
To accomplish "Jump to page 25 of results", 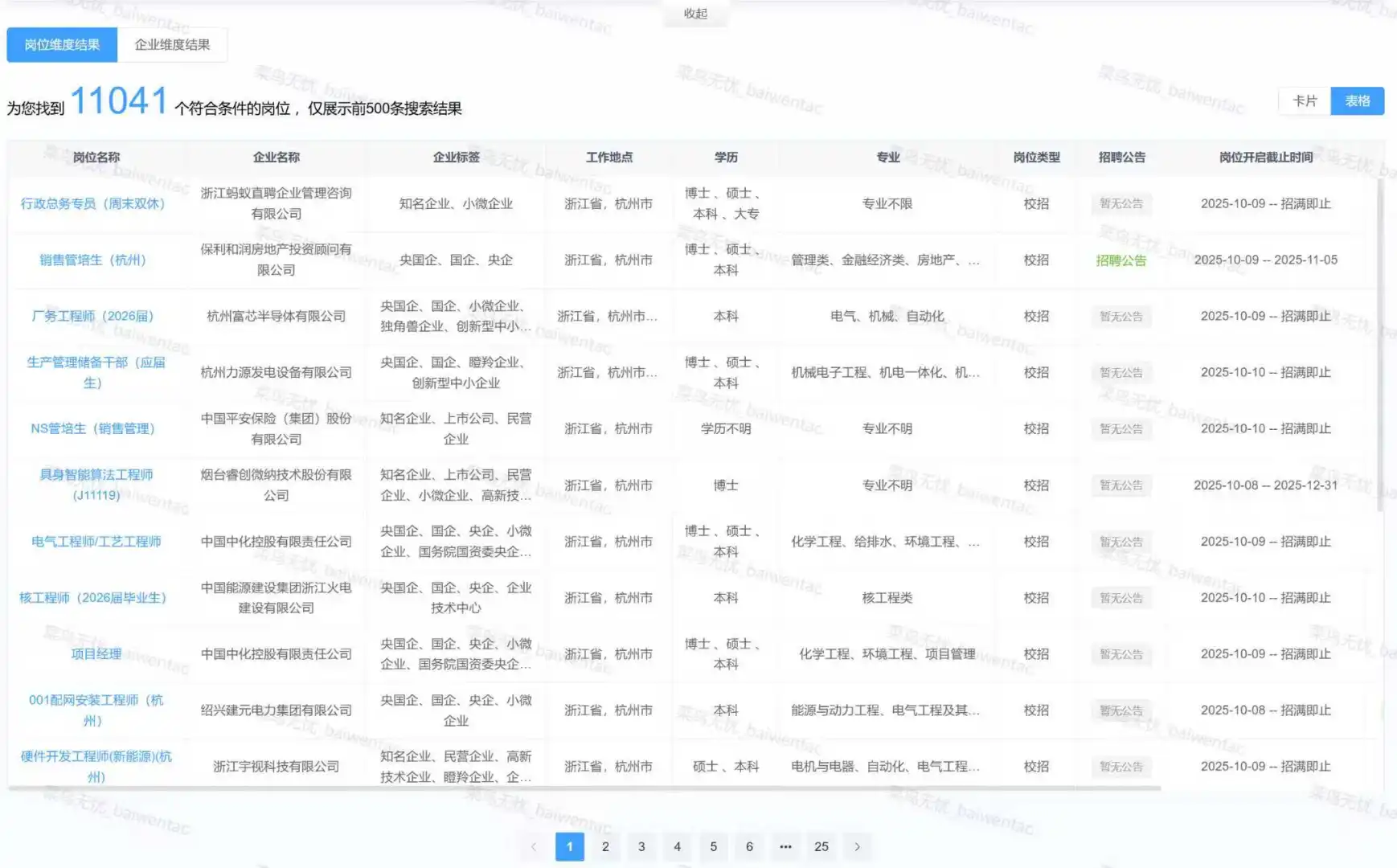I will (821, 846).
